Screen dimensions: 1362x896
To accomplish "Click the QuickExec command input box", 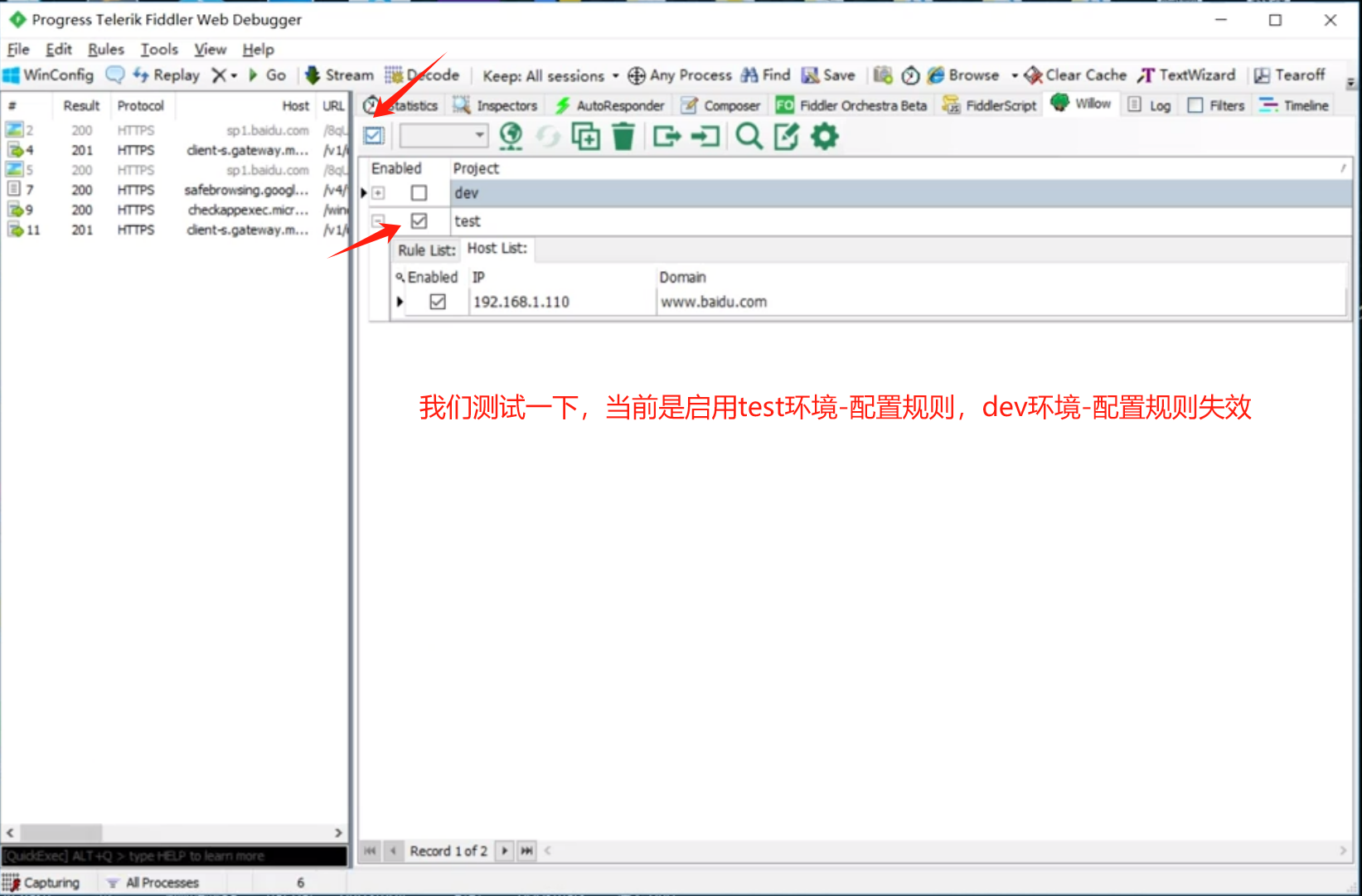I will 174,856.
